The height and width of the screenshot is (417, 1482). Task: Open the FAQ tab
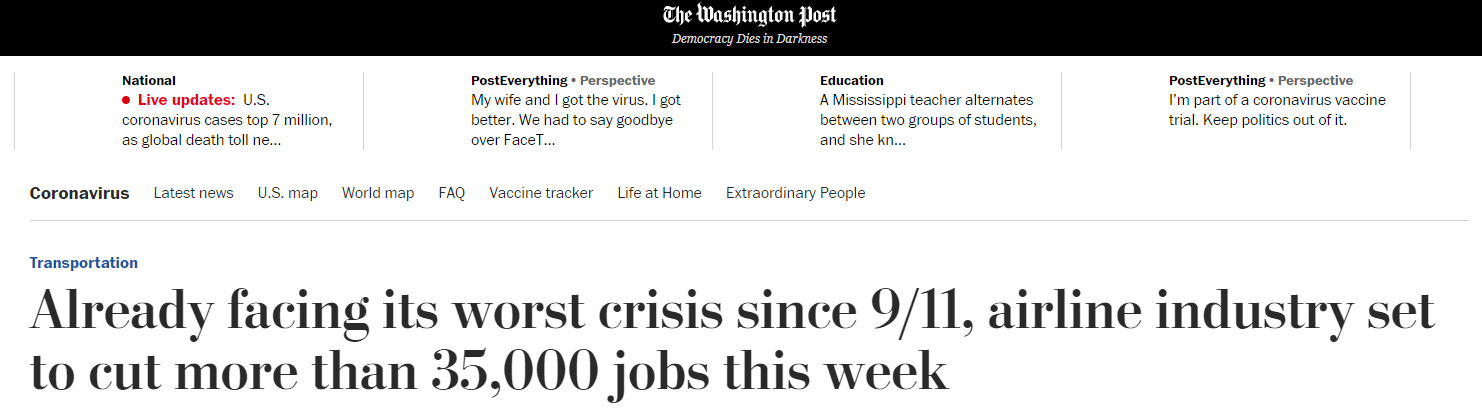point(451,193)
